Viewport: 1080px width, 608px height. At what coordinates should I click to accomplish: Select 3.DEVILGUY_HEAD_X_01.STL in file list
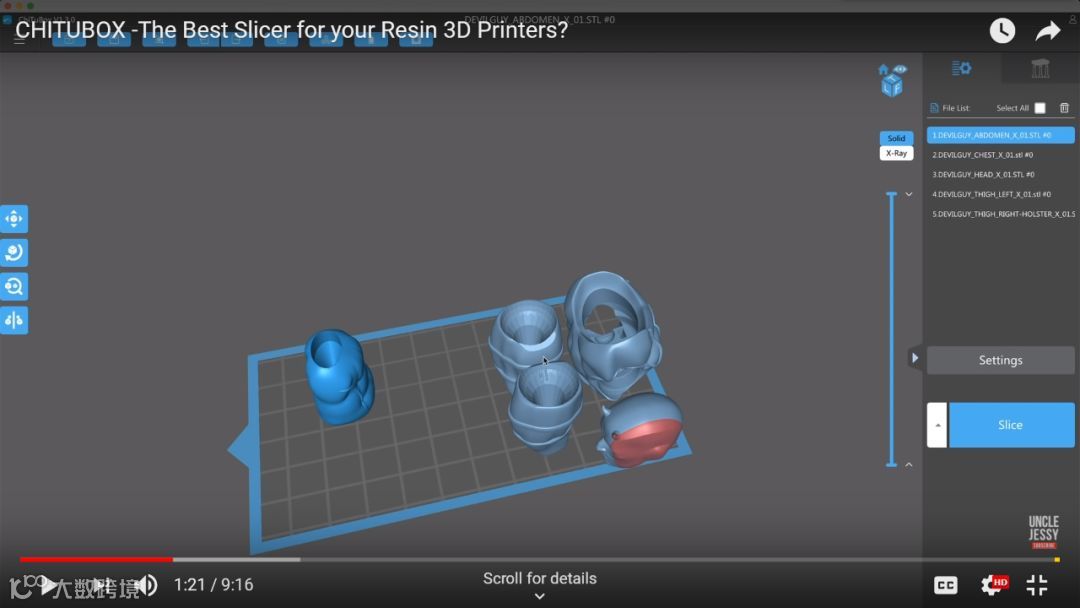(1000, 174)
